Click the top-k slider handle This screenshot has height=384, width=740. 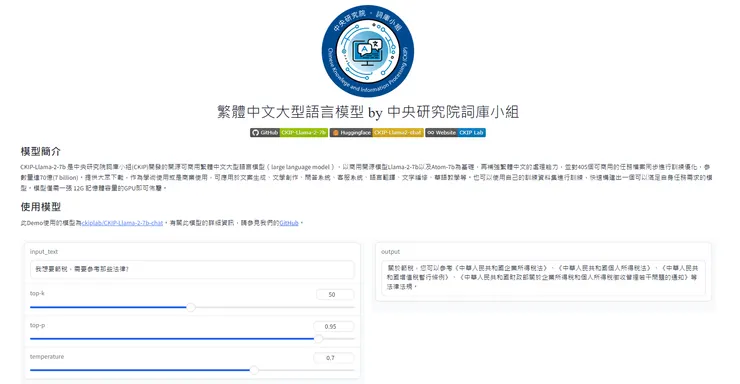[x=191, y=307]
